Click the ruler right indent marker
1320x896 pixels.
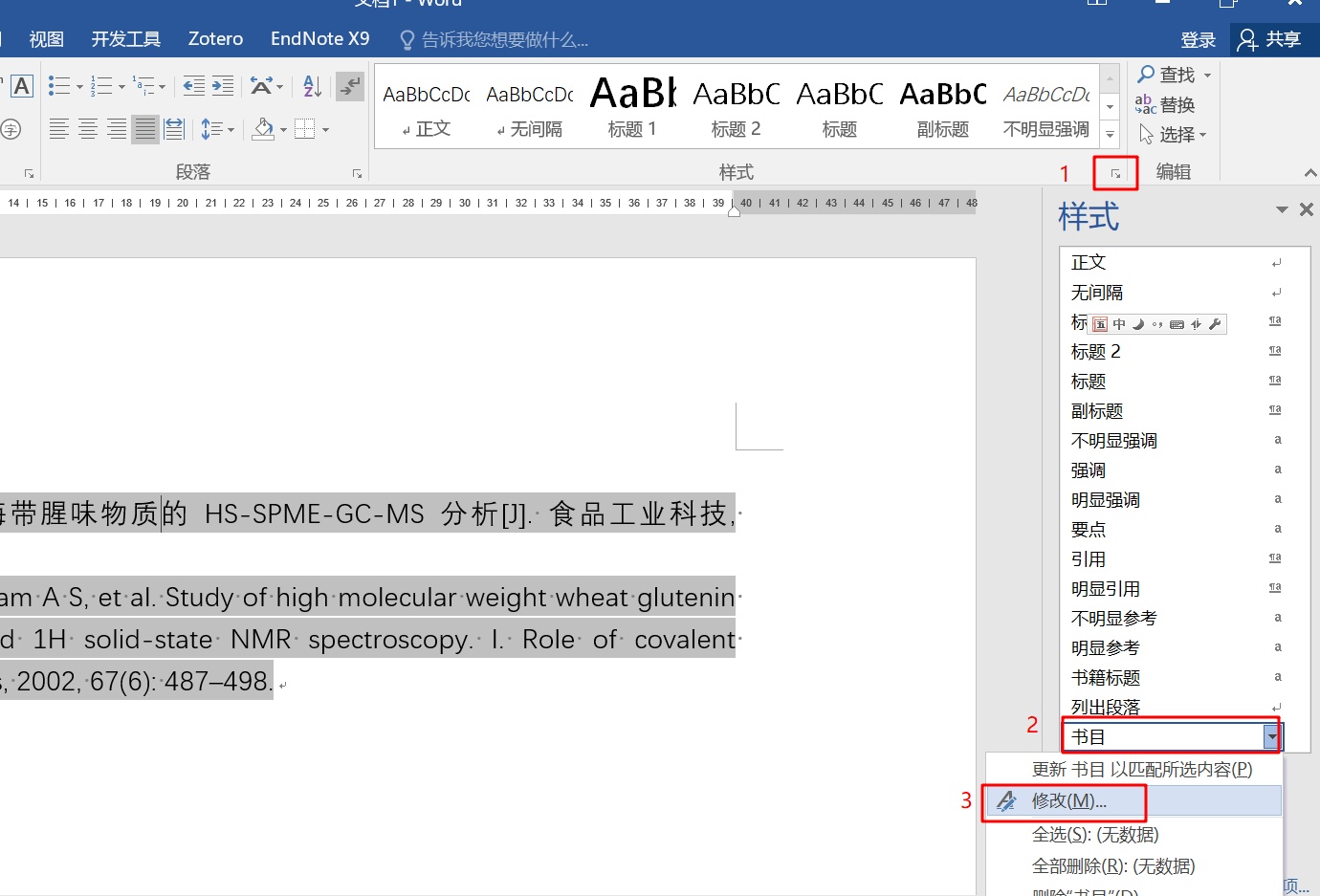(x=734, y=211)
